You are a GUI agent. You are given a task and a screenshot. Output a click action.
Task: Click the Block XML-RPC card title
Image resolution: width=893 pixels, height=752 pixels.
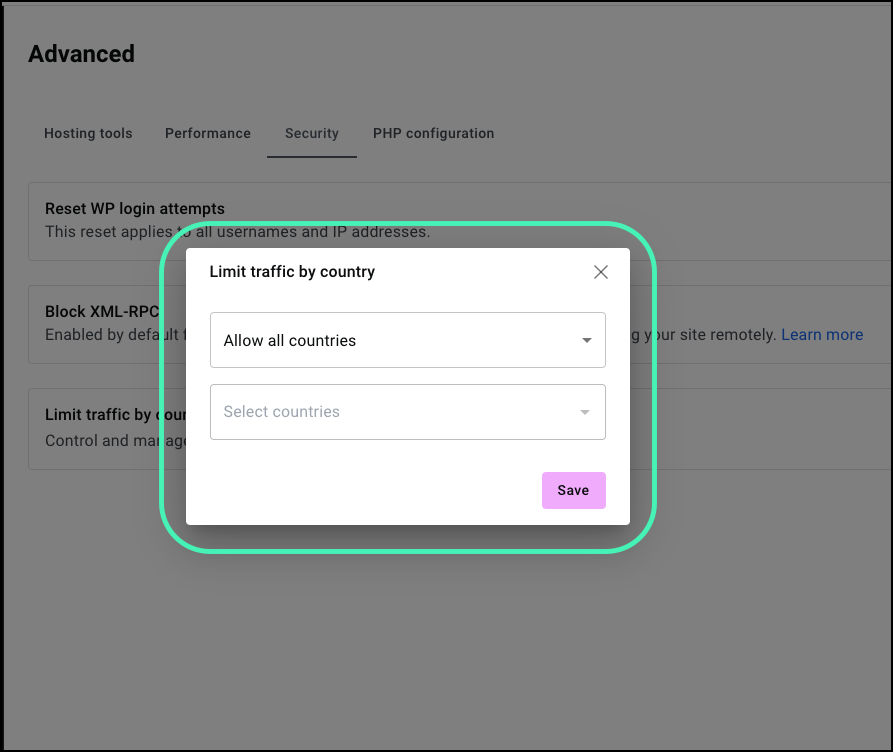click(102, 312)
